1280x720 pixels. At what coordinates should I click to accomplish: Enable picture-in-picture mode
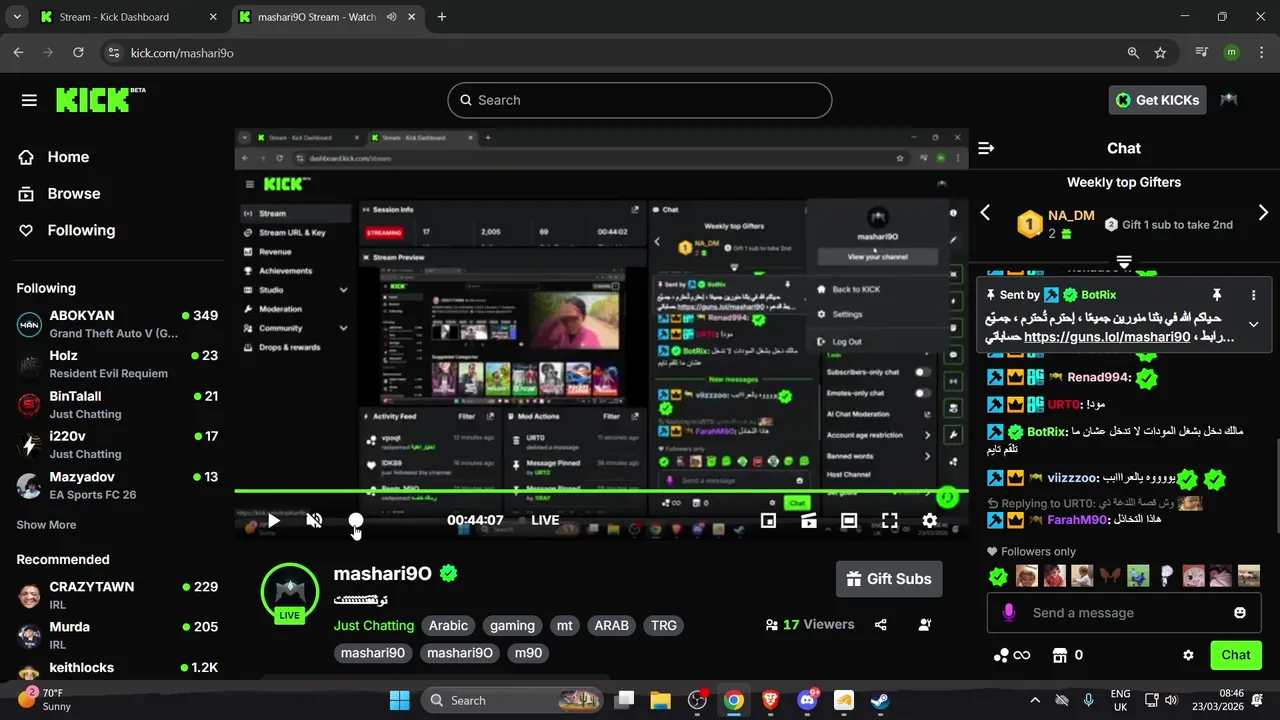coord(768,520)
